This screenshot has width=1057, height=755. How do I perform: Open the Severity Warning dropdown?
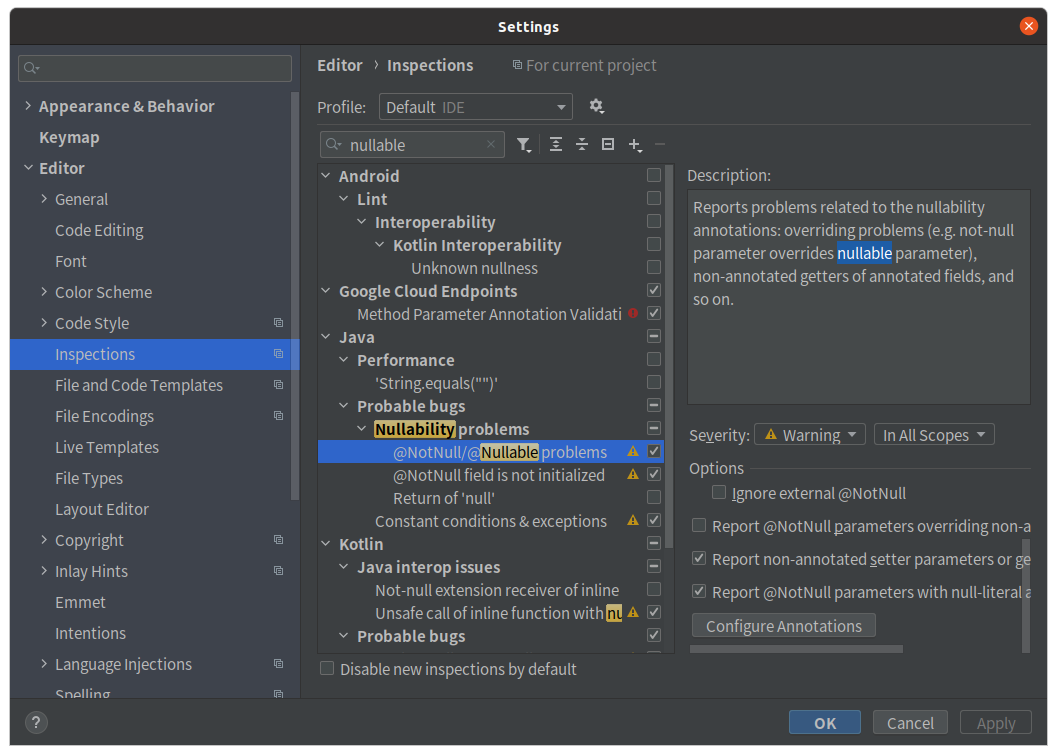pyautogui.click(x=810, y=435)
